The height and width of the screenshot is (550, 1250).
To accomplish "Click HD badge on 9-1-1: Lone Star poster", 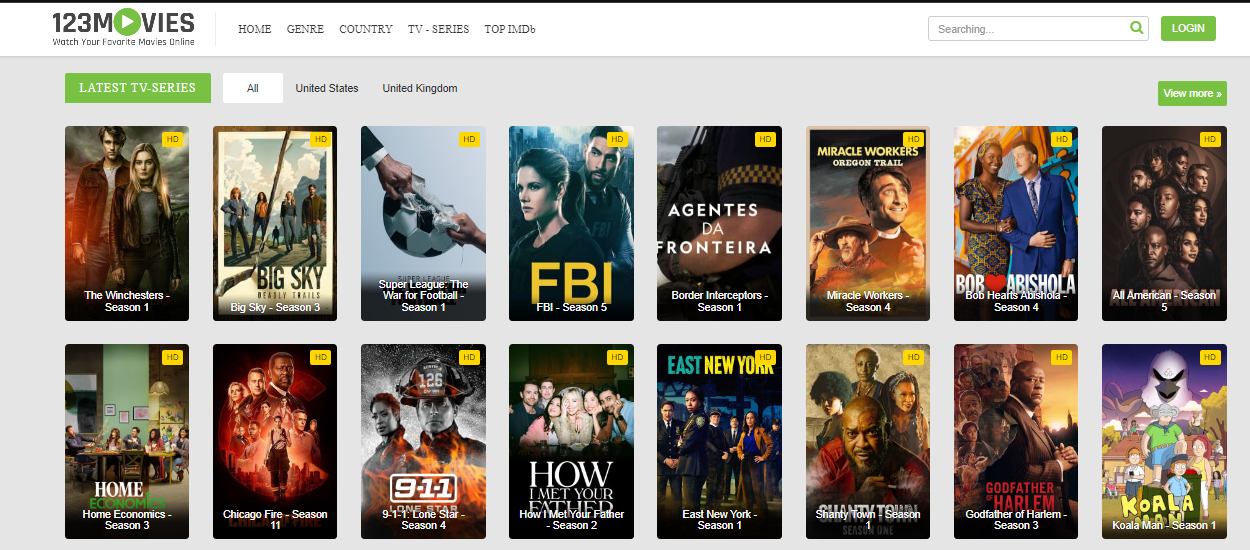I will pos(468,358).
